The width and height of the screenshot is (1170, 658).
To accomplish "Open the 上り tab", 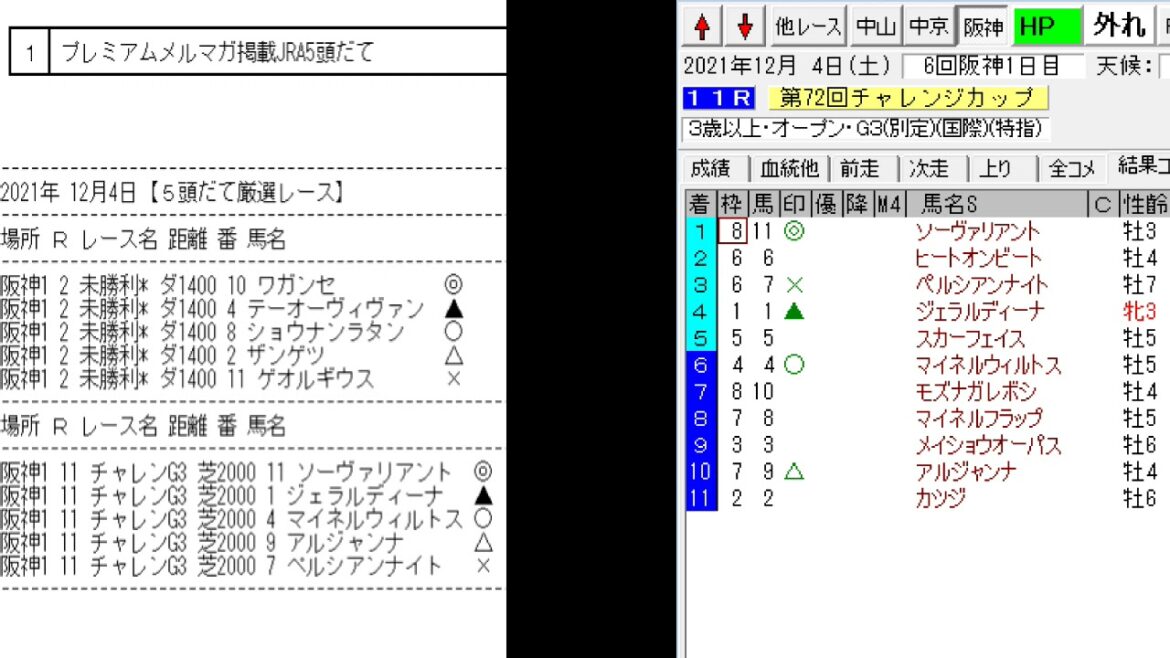I will (x=996, y=169).
